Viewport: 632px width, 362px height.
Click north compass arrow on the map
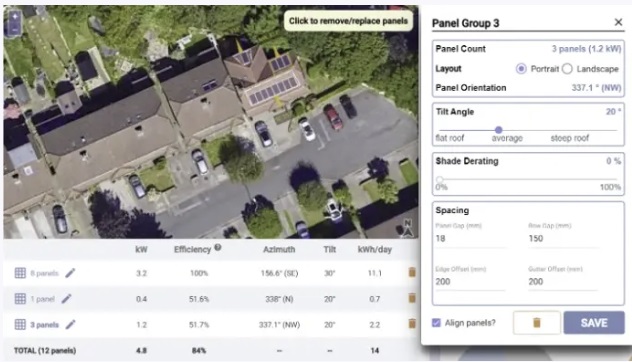point(408,228)
